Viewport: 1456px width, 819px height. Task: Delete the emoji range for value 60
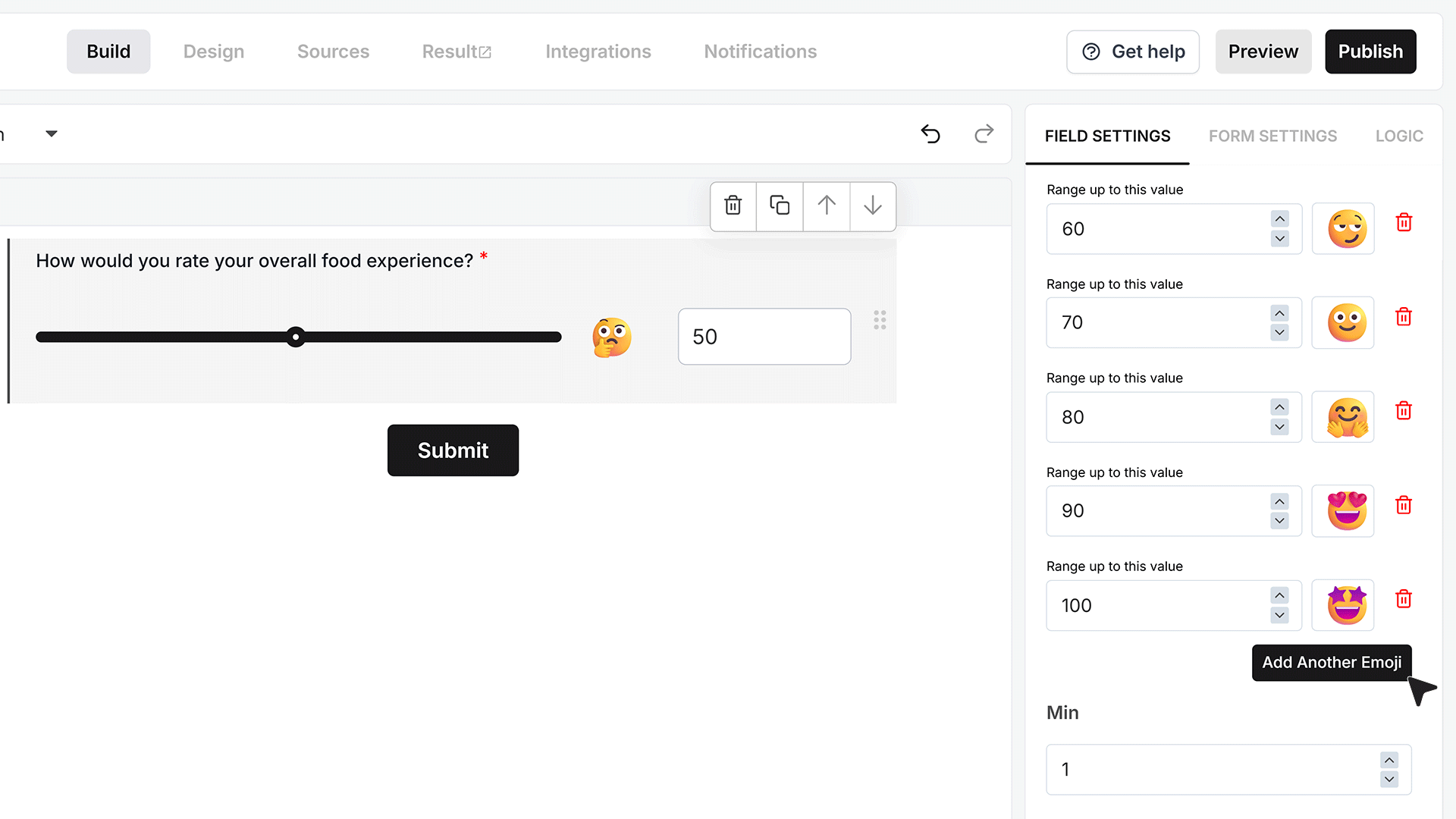[x=1404, y=223]
